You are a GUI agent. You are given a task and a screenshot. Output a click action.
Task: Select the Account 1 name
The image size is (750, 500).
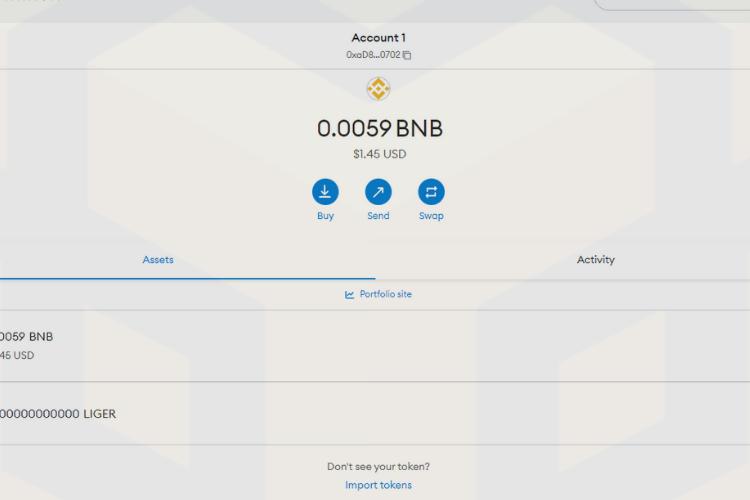point(378,38)
